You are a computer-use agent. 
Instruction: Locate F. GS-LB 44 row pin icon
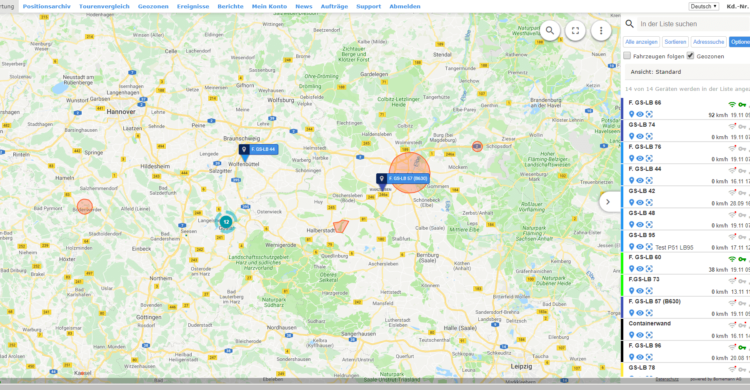631,180
